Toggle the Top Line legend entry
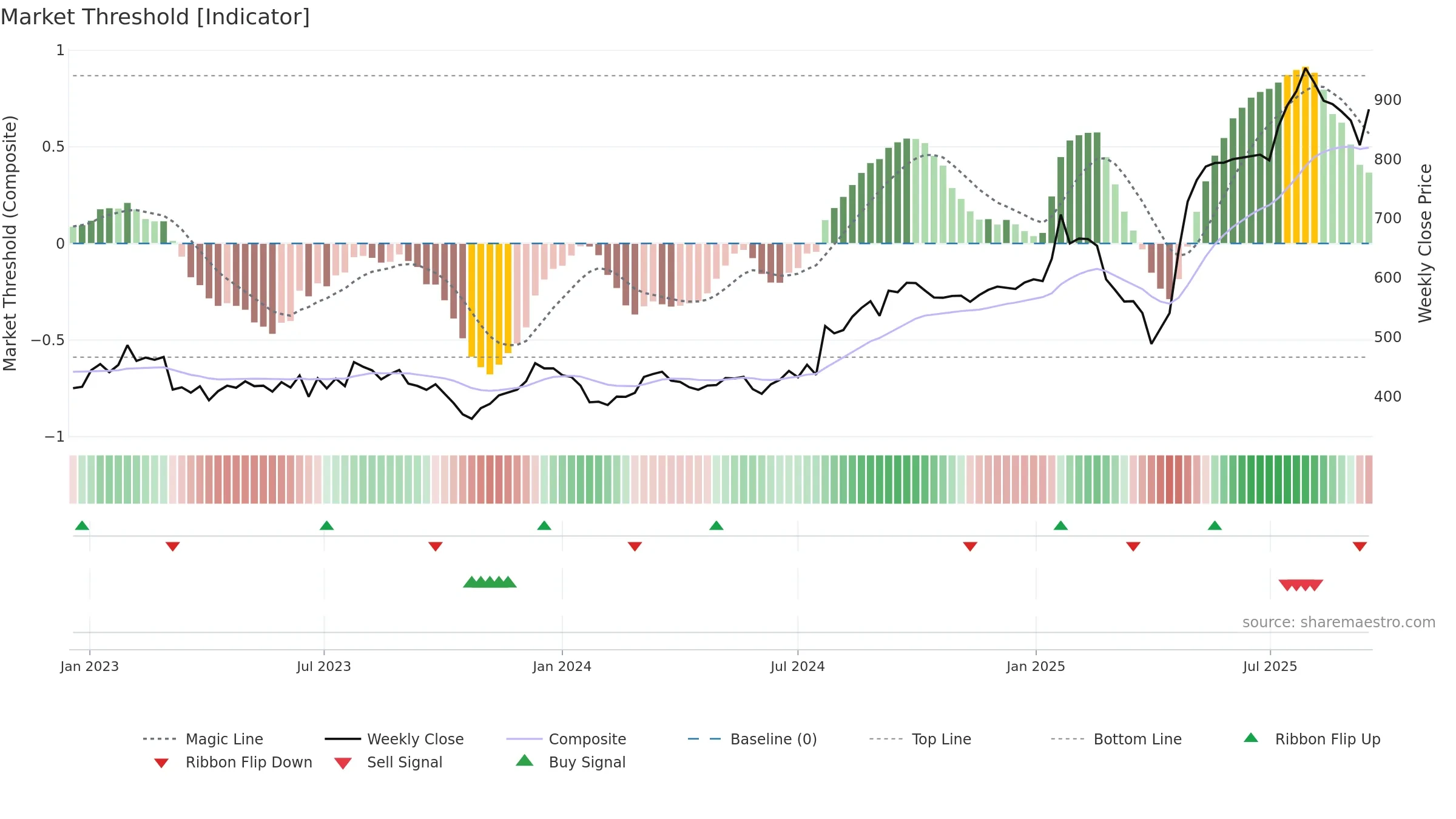Image resolution: width=1456 pixels, height=819 pixels. 920,739
